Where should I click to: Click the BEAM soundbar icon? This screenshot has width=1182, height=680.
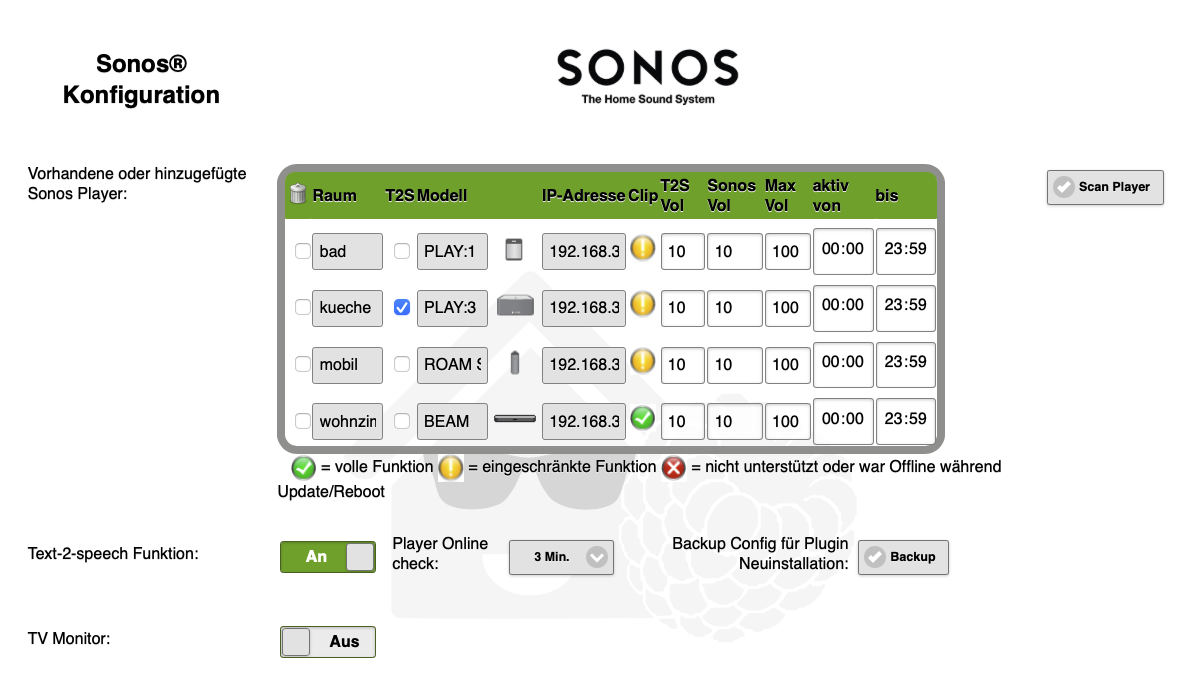click(x=515, y=419)
